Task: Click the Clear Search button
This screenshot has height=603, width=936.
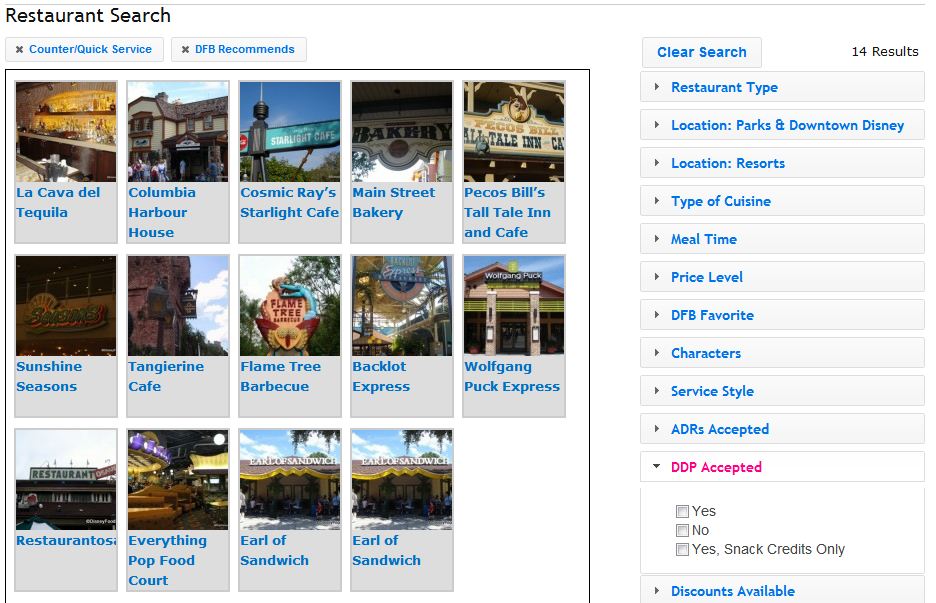Action: [701, 52]
